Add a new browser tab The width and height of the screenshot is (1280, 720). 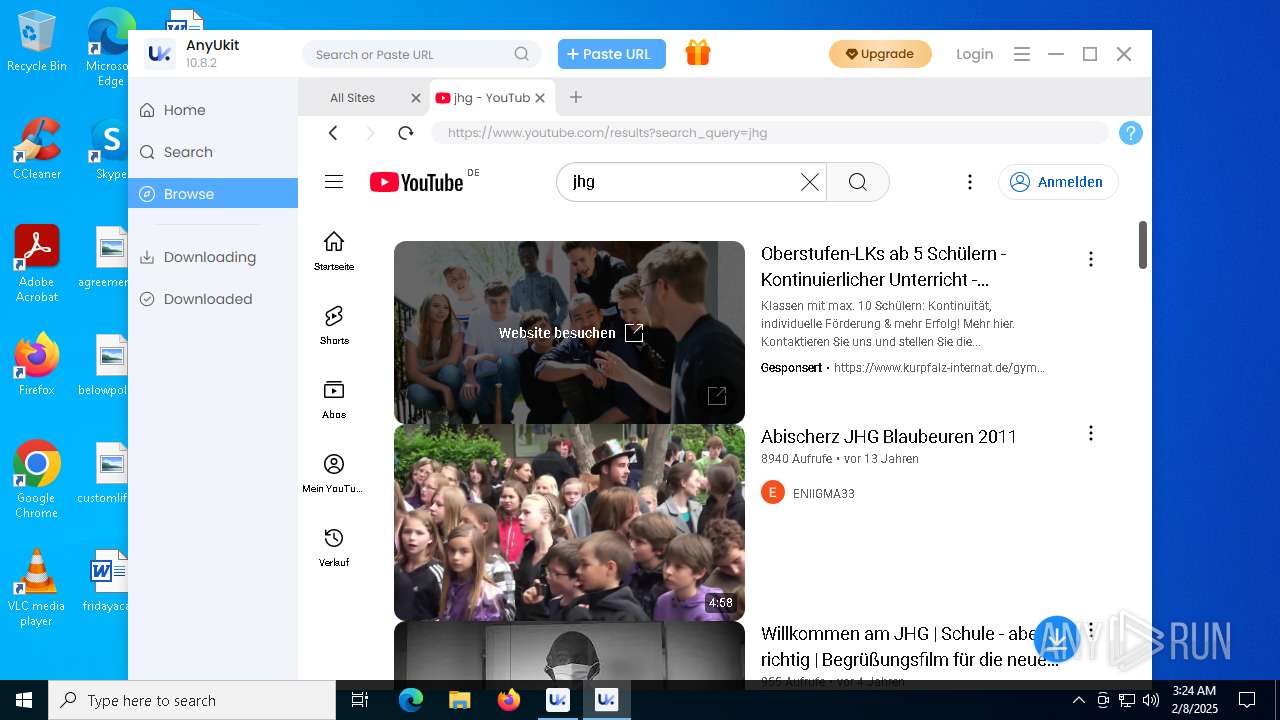[575, 97]
